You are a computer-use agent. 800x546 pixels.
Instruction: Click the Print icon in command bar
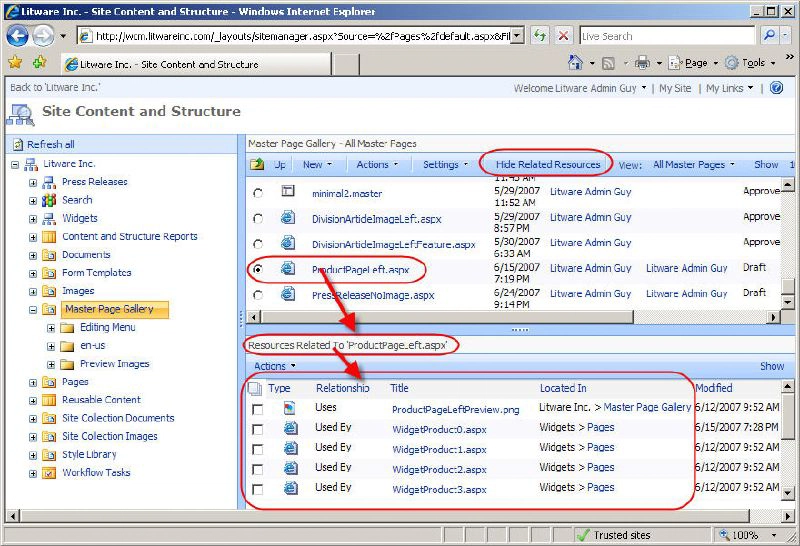click(x=642, y=63)
